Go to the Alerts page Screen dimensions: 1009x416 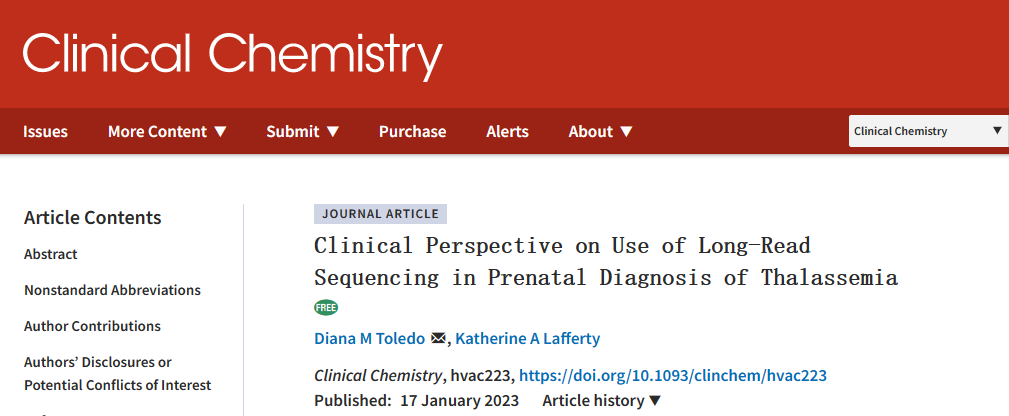(x=507, y=131)
